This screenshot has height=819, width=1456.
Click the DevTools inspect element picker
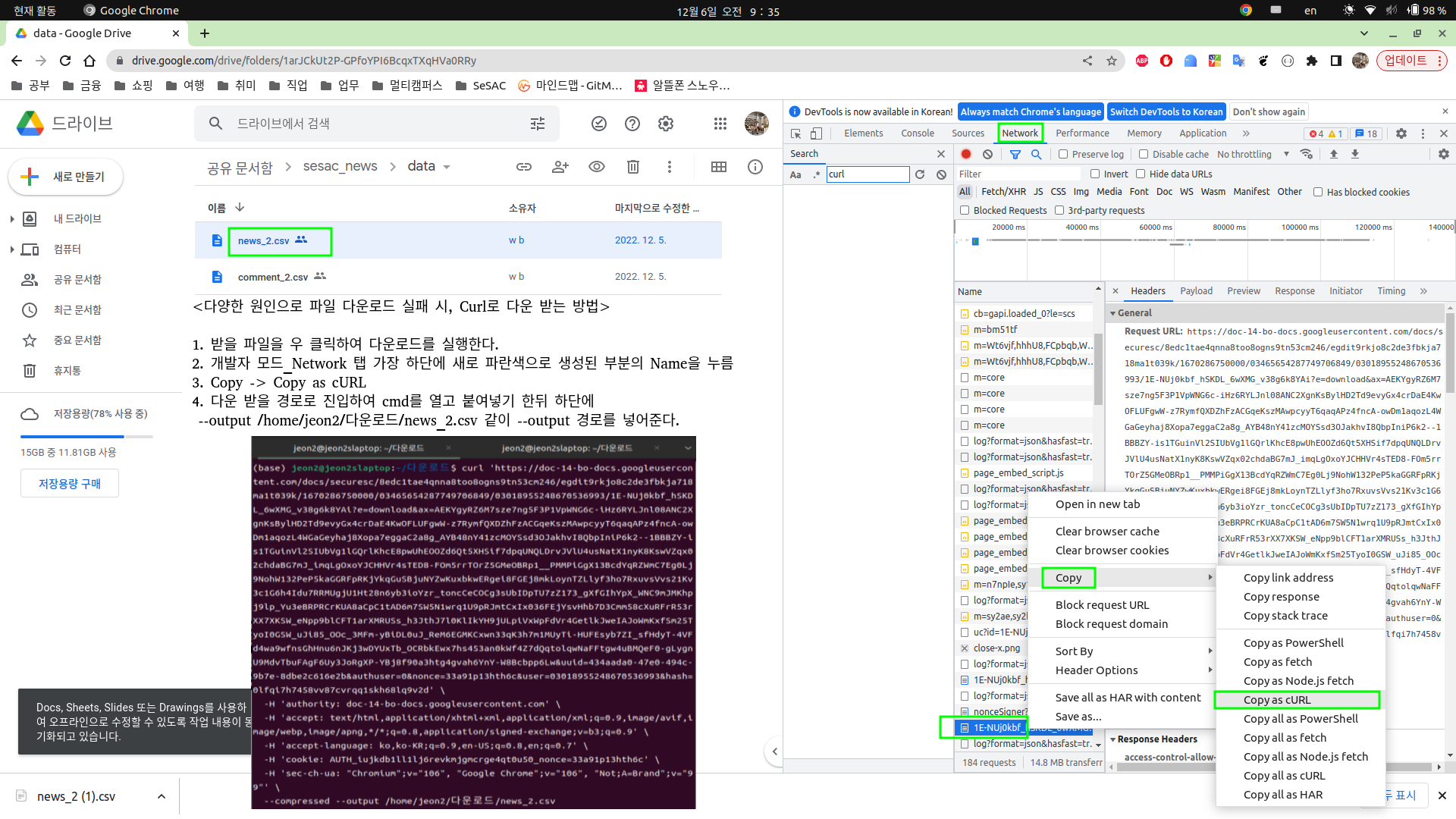tap(795, 133)
